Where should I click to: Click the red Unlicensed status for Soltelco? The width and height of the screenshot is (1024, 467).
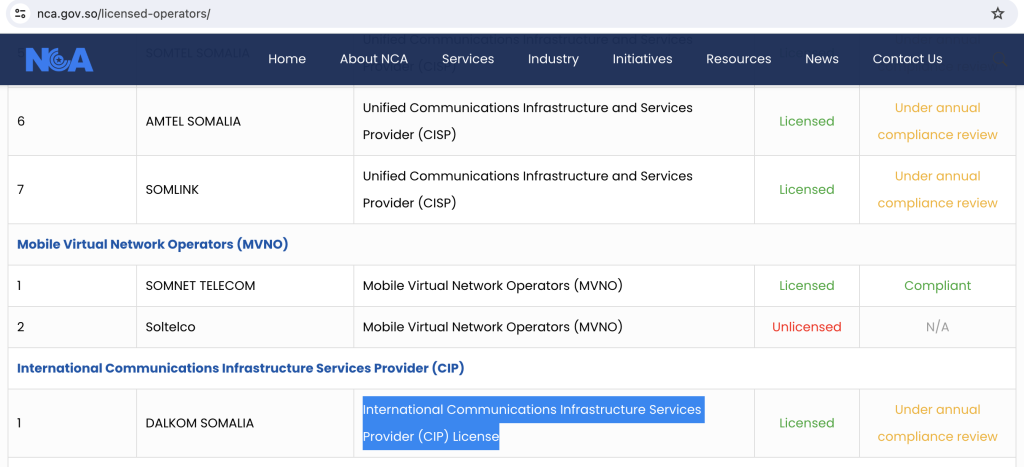807,327
